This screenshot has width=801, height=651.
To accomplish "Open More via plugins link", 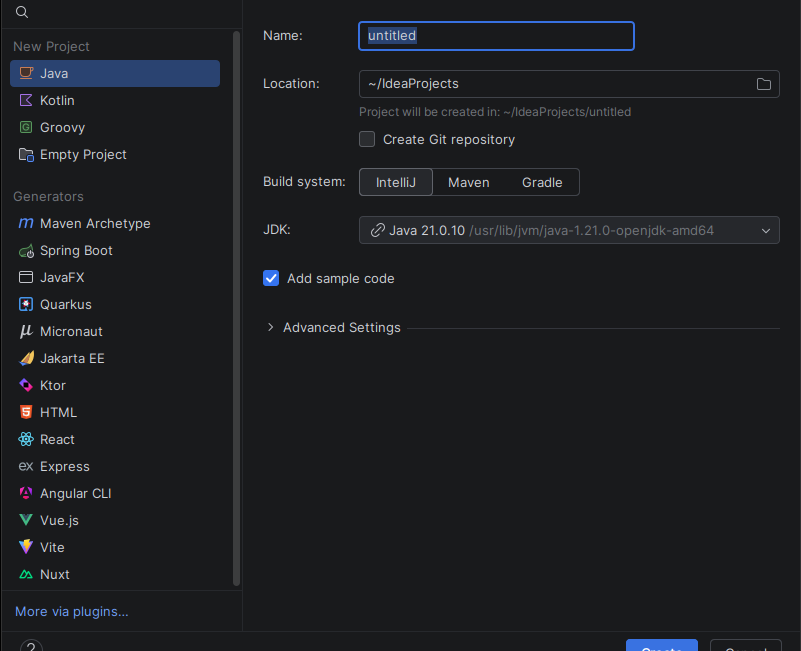I will pyautogui.click(x=72, y=612).
